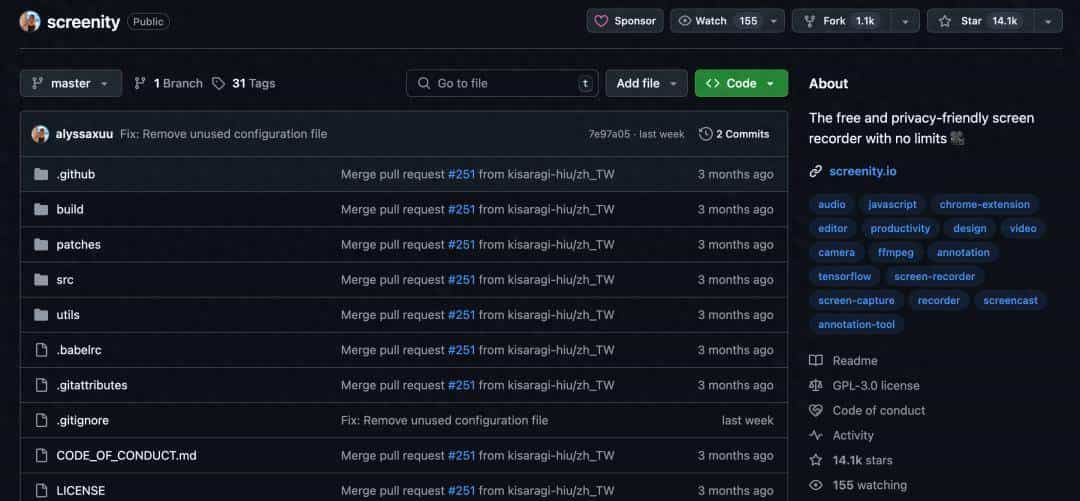This screenshot has width=1080, height=501.
Task: Open the .github folder
Action: point(75,174)
